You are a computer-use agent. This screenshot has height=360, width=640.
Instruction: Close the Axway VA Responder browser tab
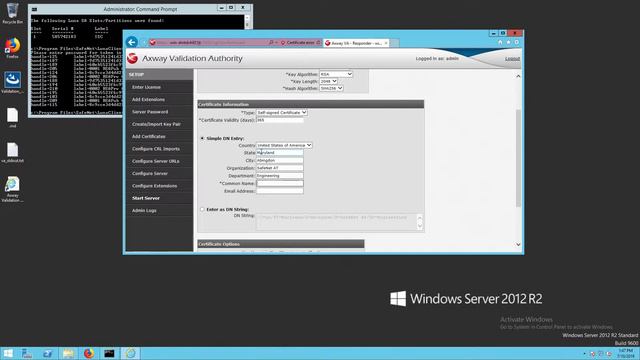386,43
